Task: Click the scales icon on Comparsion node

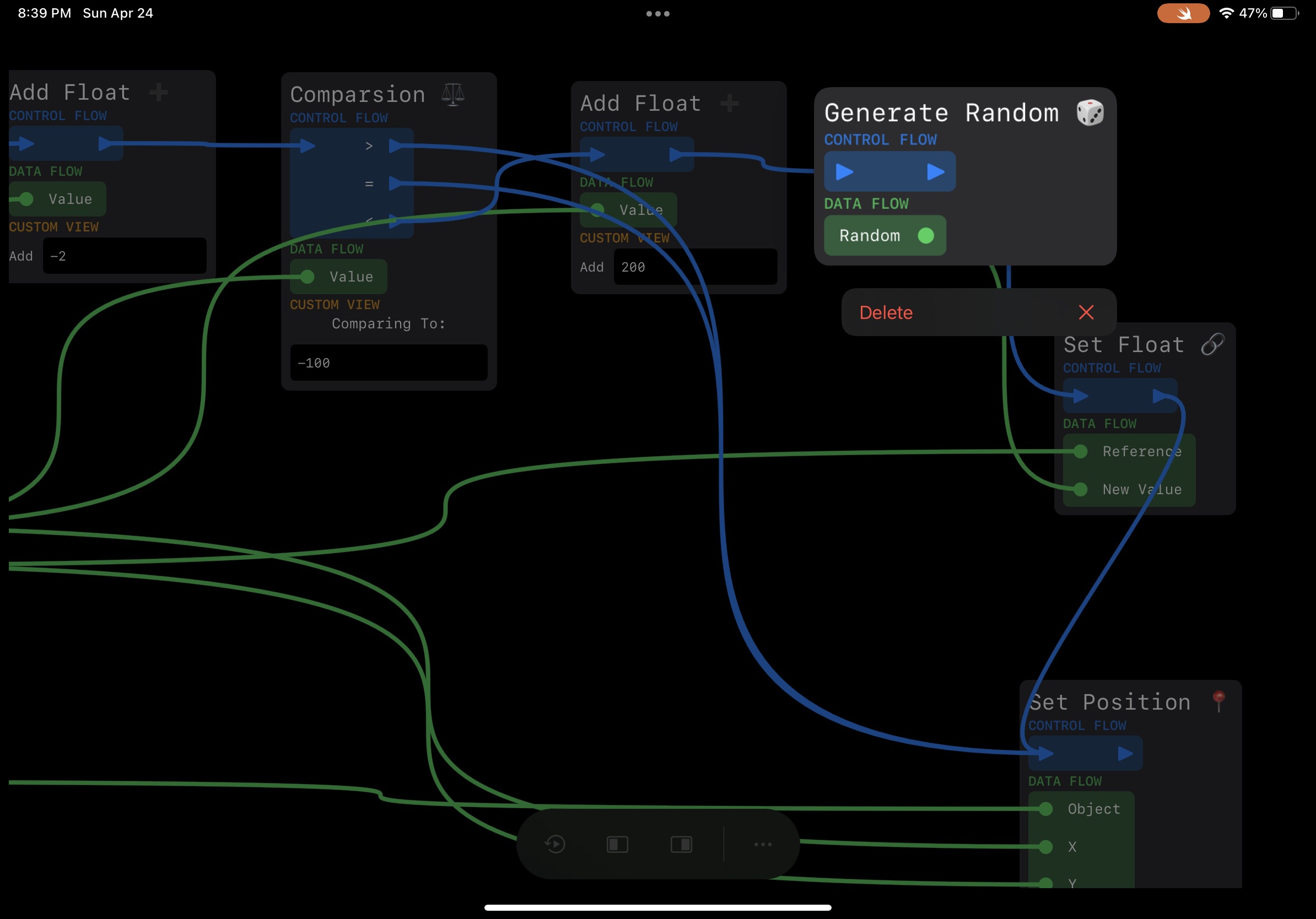Action: [453, 95]
